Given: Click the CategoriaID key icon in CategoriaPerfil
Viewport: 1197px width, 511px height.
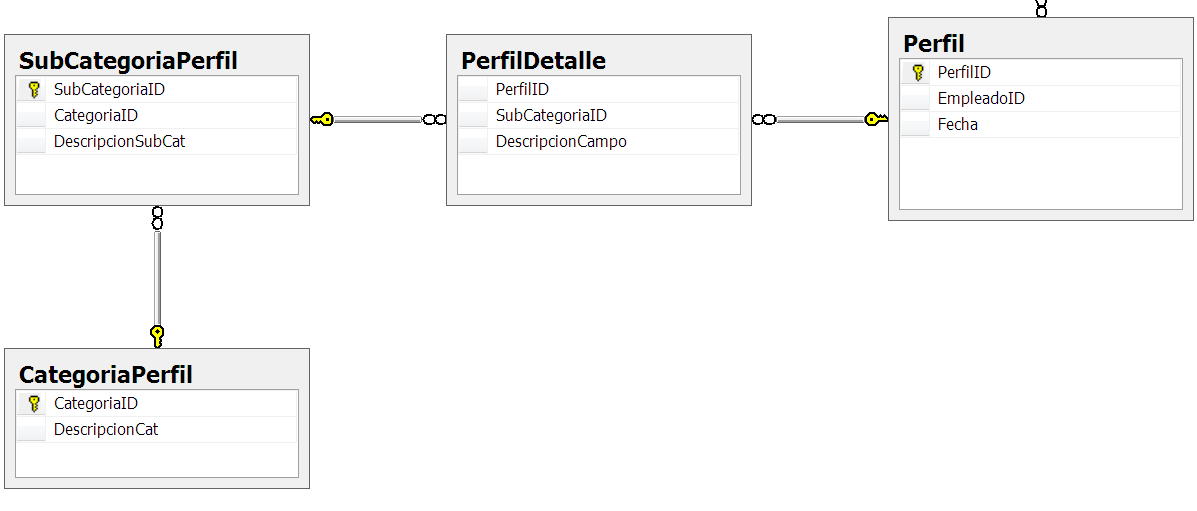Looking at the screenshot, I should tap(34, 404).
